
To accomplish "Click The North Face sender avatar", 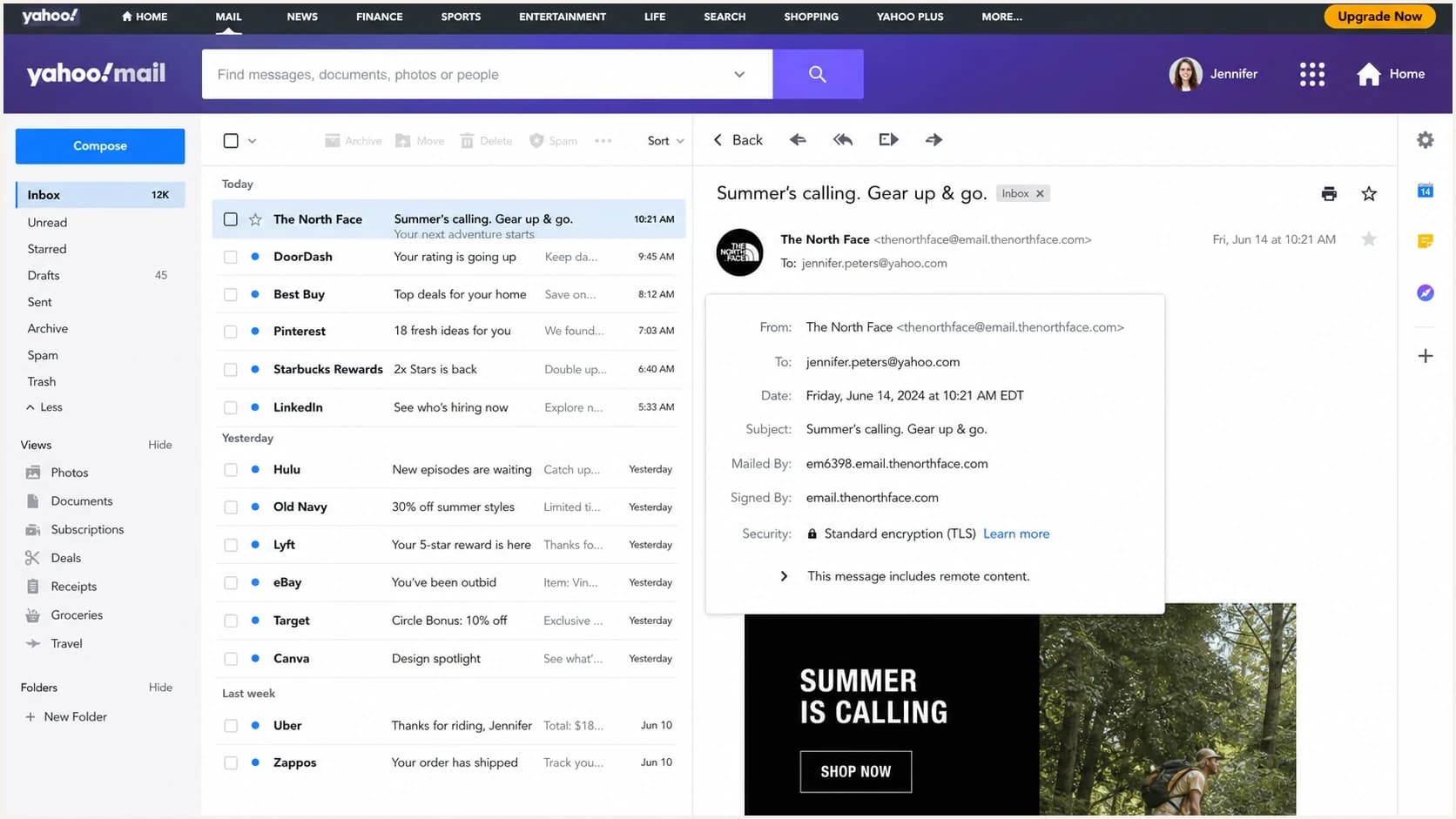I will click(x=739, y=252).
